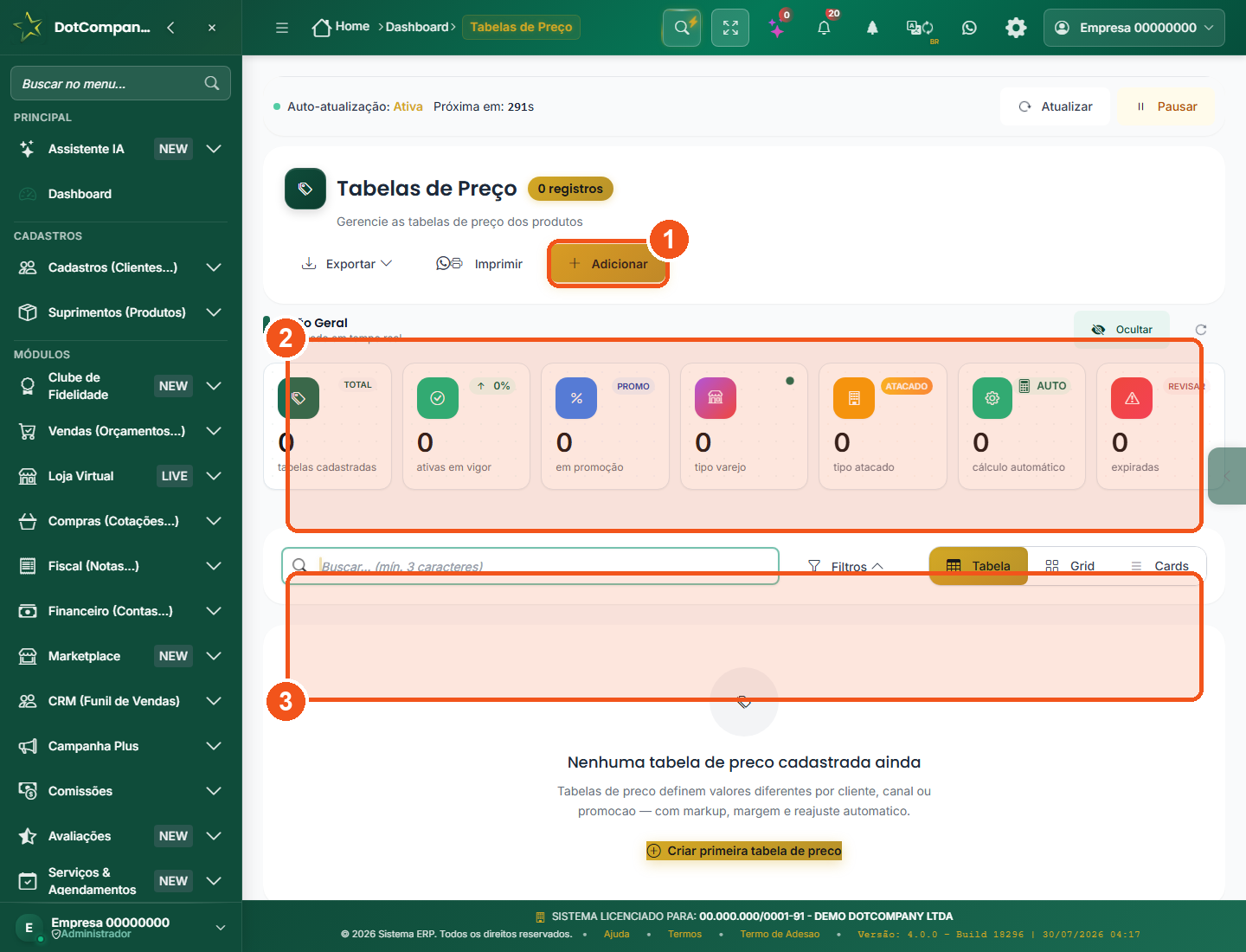This screenshot has width=1246, height=952.
Task: Click the percent icon on em promoção card
Action: coord(576,398)
